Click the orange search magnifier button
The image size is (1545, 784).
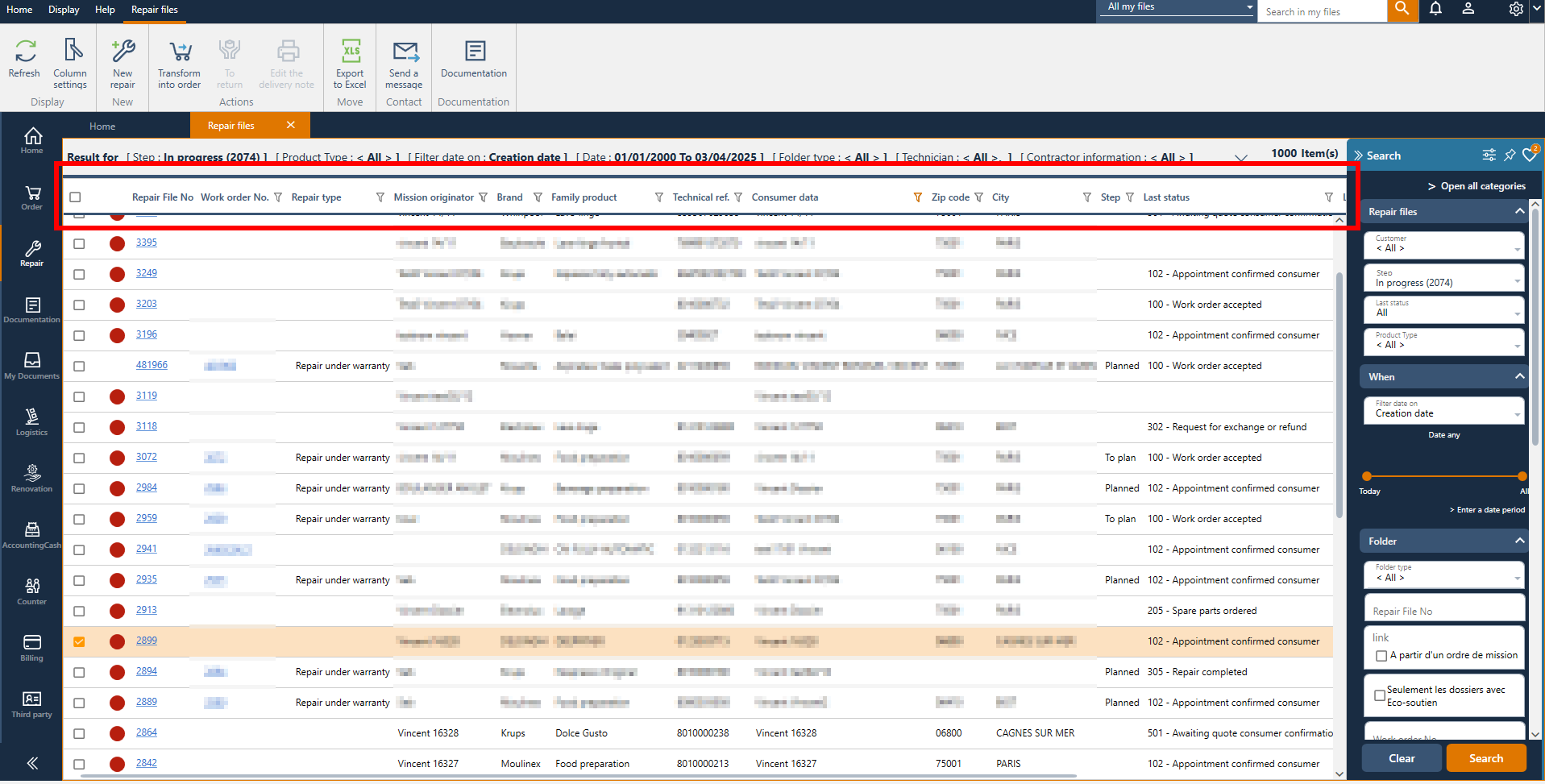tap(1402, 10)
